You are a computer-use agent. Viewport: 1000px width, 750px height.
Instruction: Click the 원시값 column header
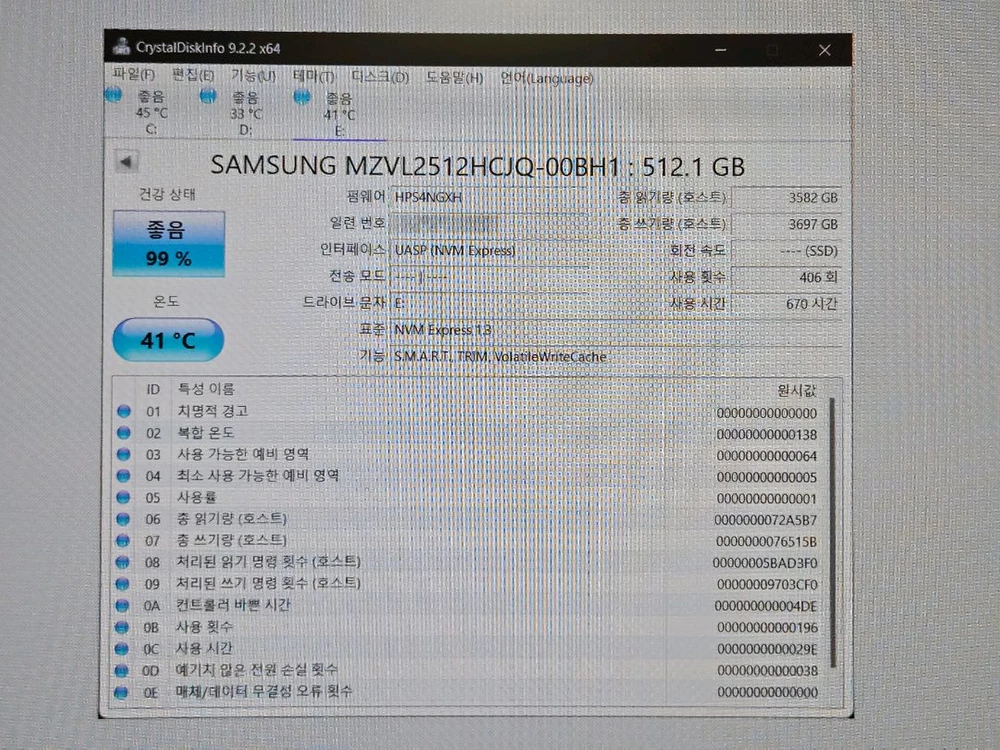[x=797, y=390]
